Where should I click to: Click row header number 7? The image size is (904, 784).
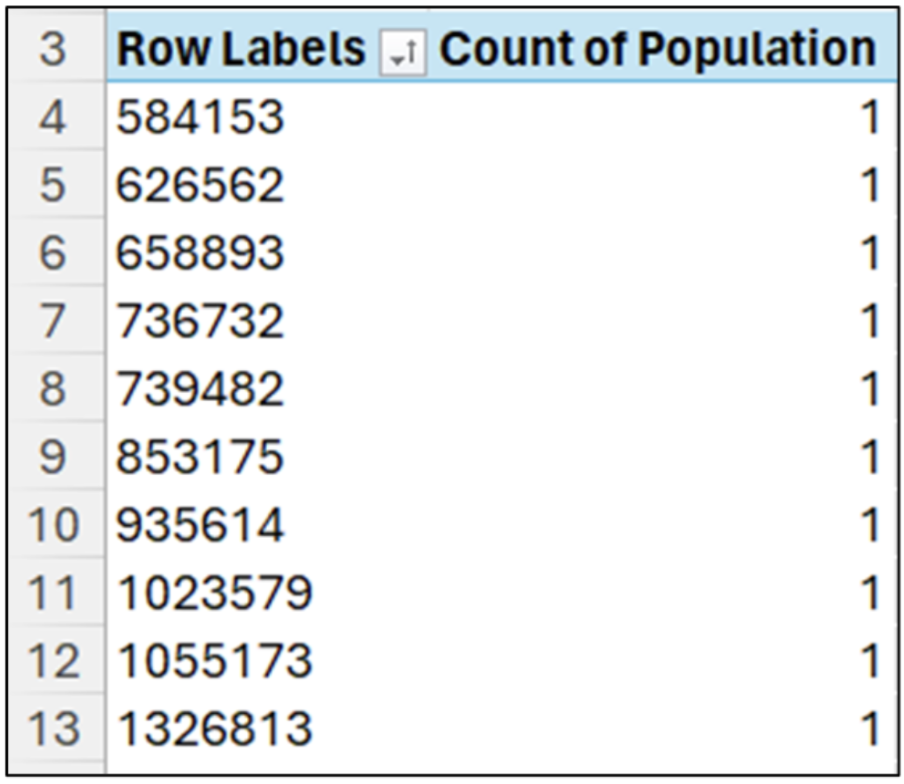pyautogui.click(x=52, y=321)
